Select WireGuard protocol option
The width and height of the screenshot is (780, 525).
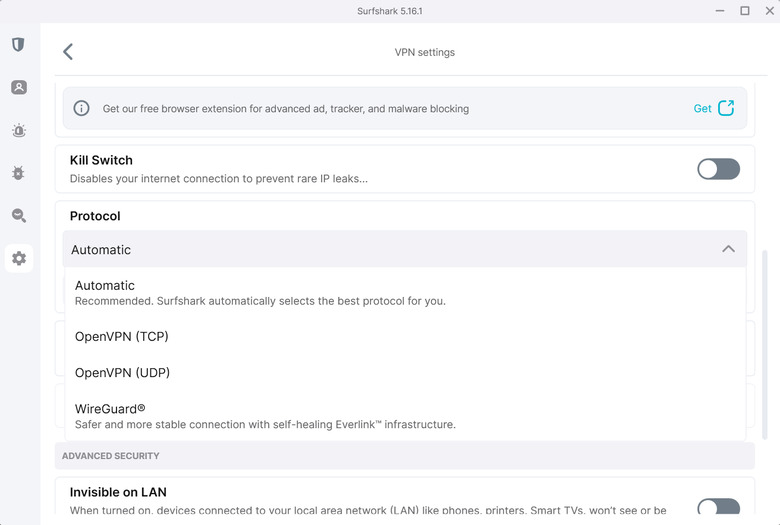pos(110,409)
